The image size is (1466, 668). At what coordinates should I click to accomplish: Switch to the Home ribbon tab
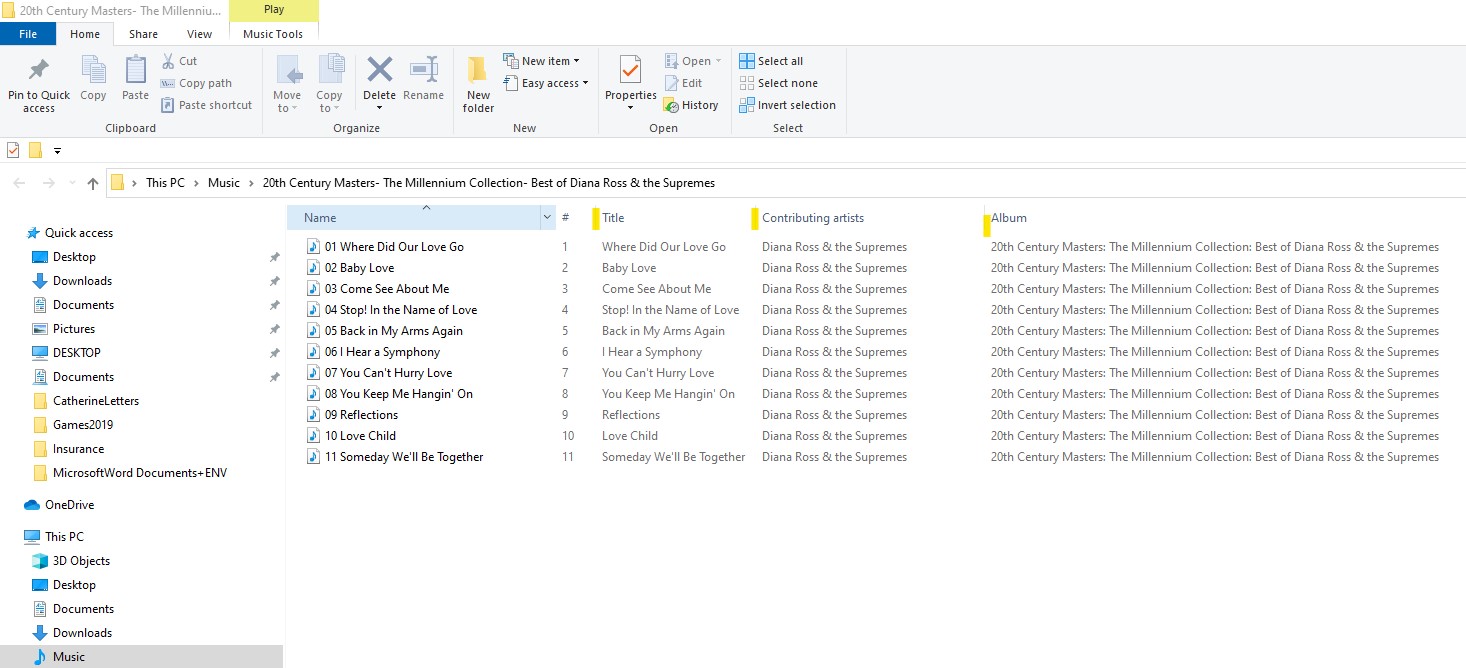(85, 34)
